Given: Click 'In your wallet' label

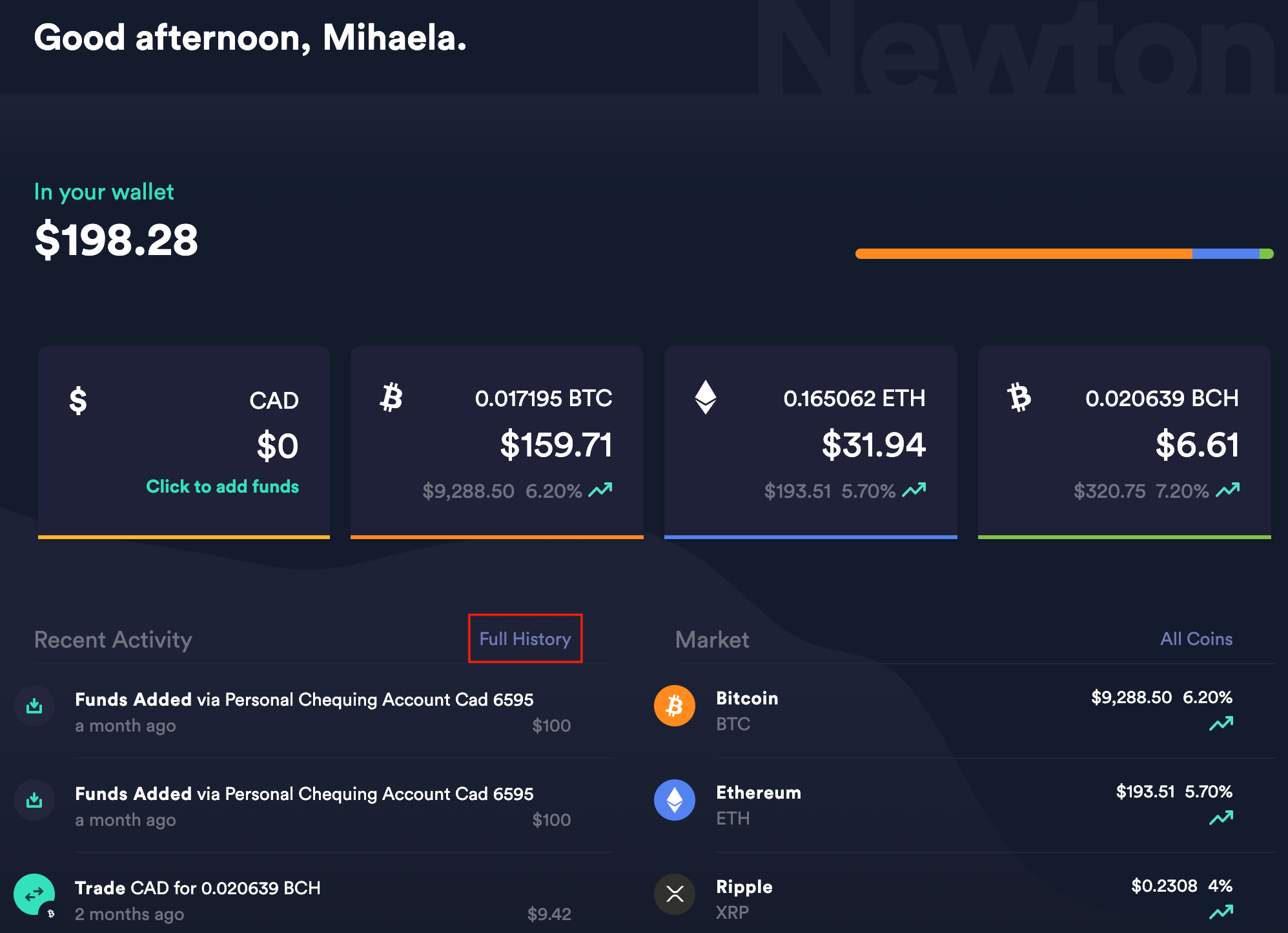Looking at the screenshot, I should (104, 192).
